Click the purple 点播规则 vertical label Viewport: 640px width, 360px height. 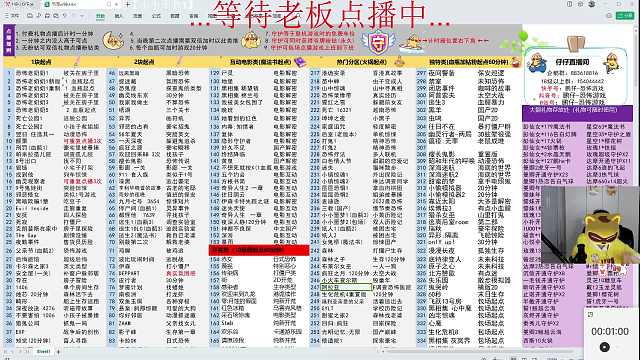tap(9, 41)
